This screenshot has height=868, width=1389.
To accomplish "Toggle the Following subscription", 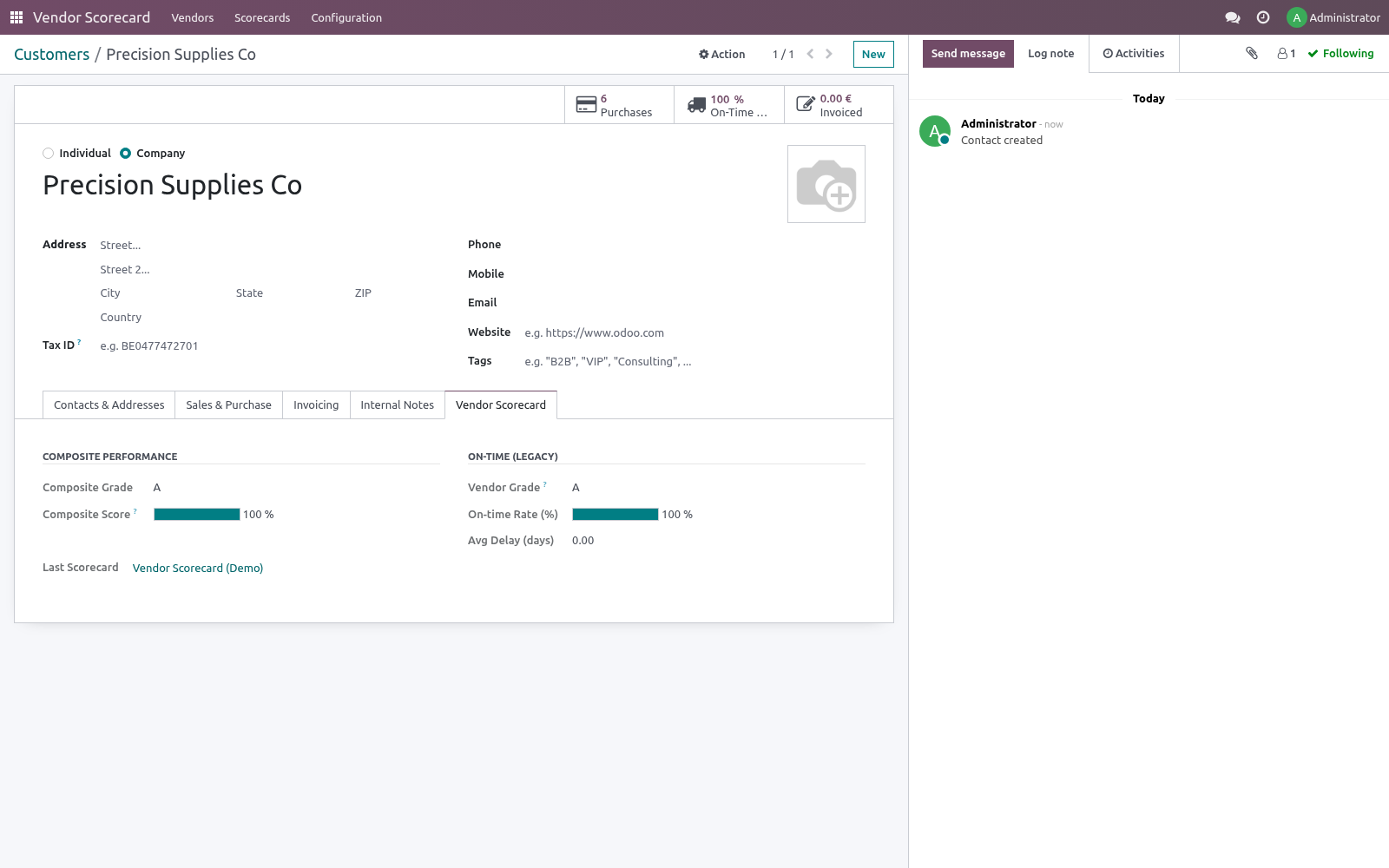I will tap(1341, 54).
